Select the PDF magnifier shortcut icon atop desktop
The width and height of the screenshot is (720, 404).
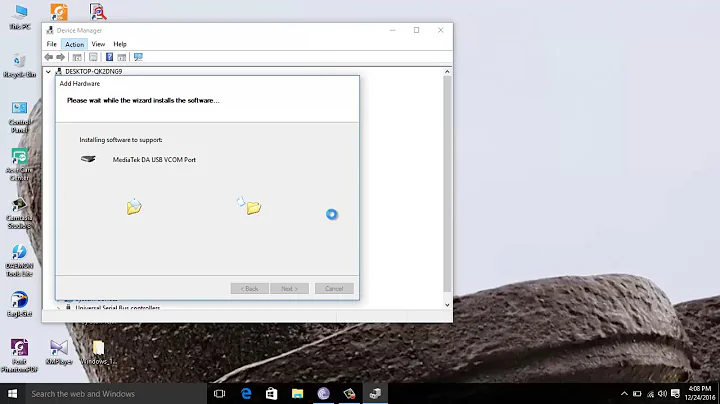(98, 12)
